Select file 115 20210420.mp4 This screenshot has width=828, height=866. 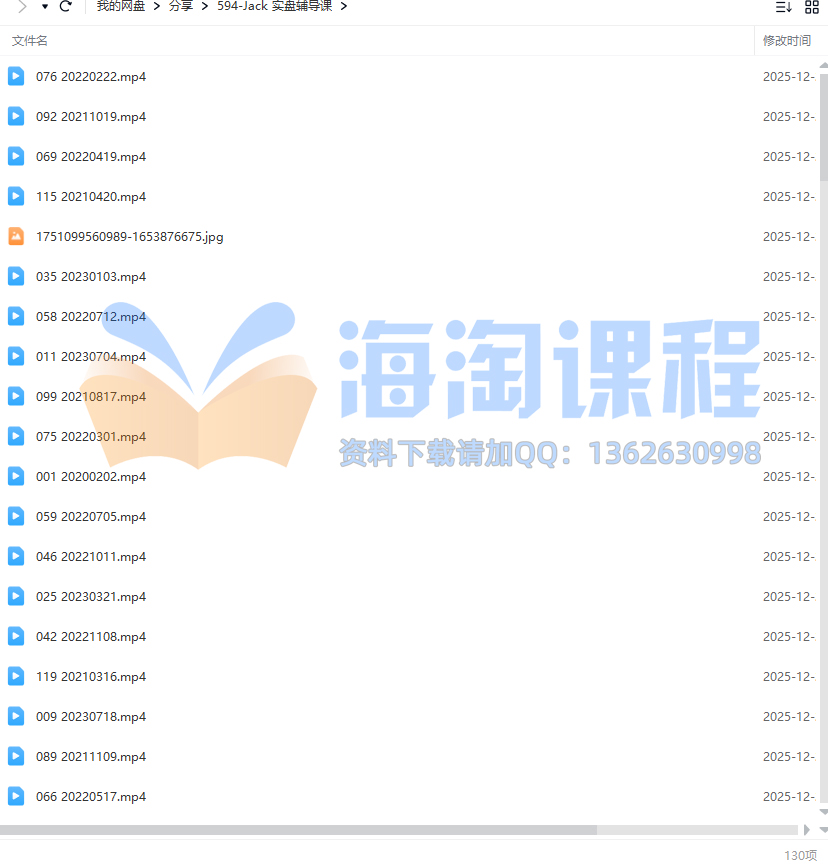[x=91, y=196]
